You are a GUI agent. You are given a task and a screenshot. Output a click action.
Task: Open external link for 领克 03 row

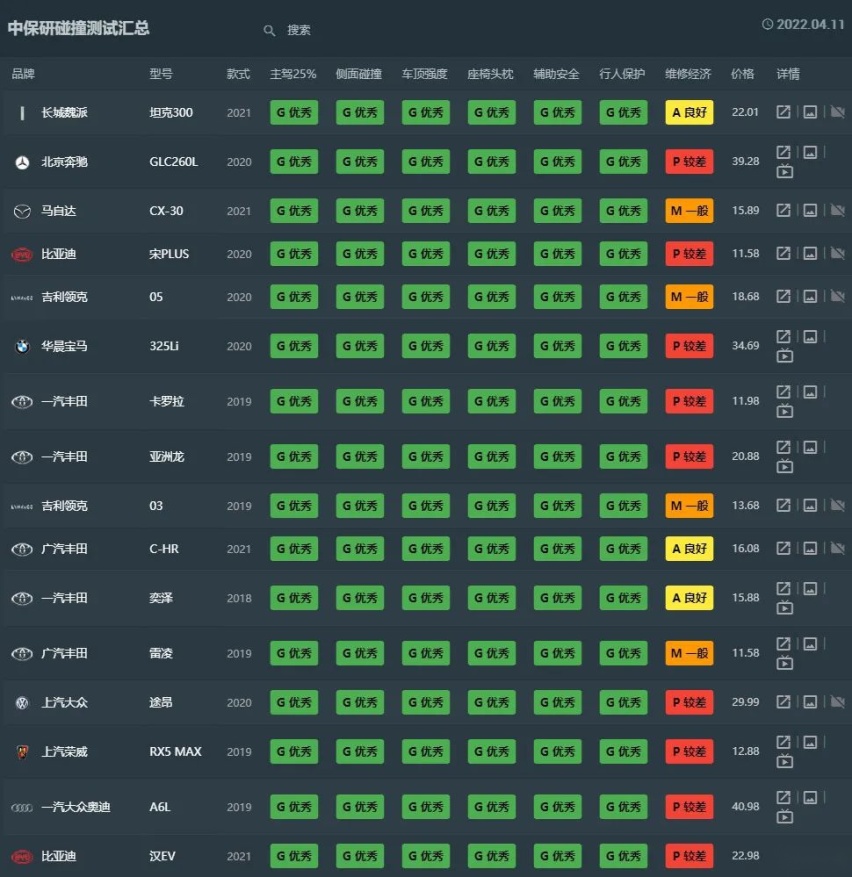click(x=783, y=505)
